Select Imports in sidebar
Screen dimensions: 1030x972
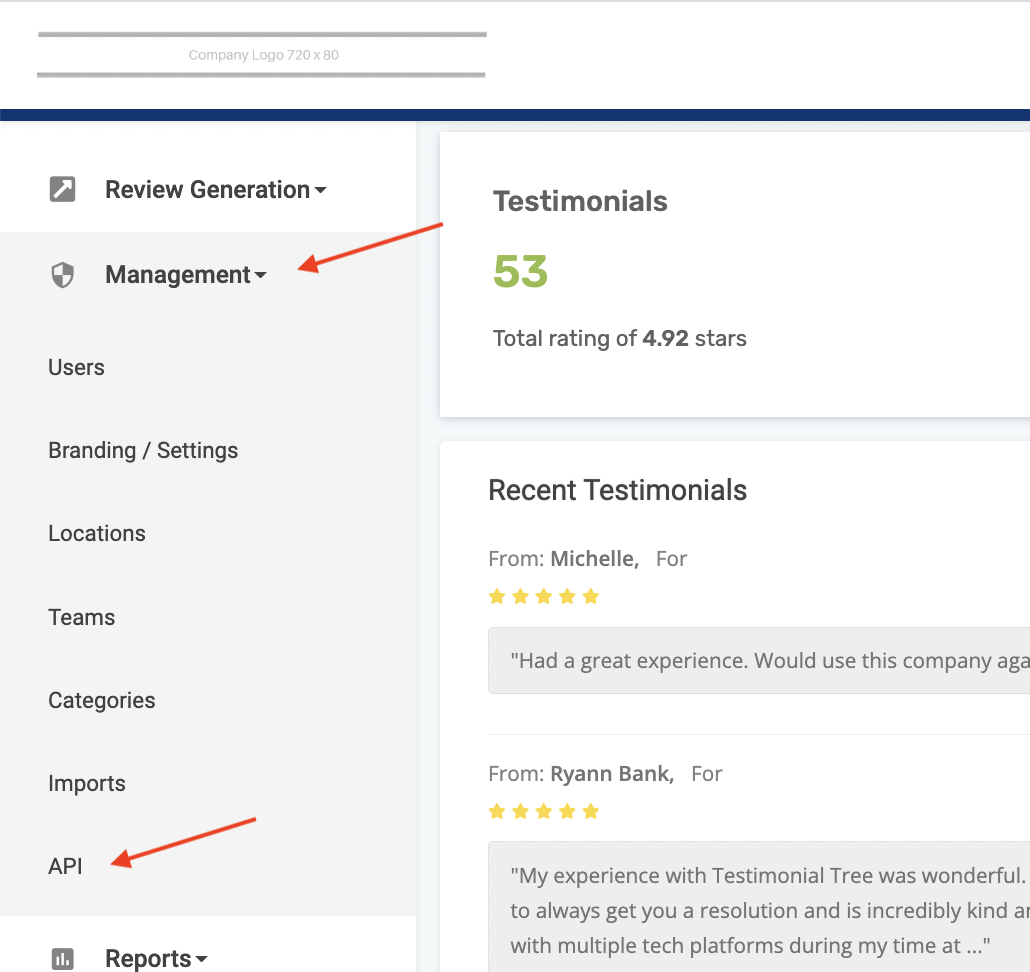click(x=87, y=783)
